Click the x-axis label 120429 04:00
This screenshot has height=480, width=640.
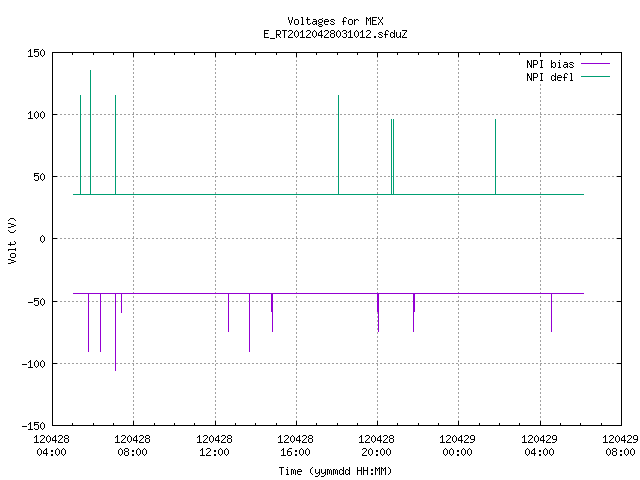539,445
